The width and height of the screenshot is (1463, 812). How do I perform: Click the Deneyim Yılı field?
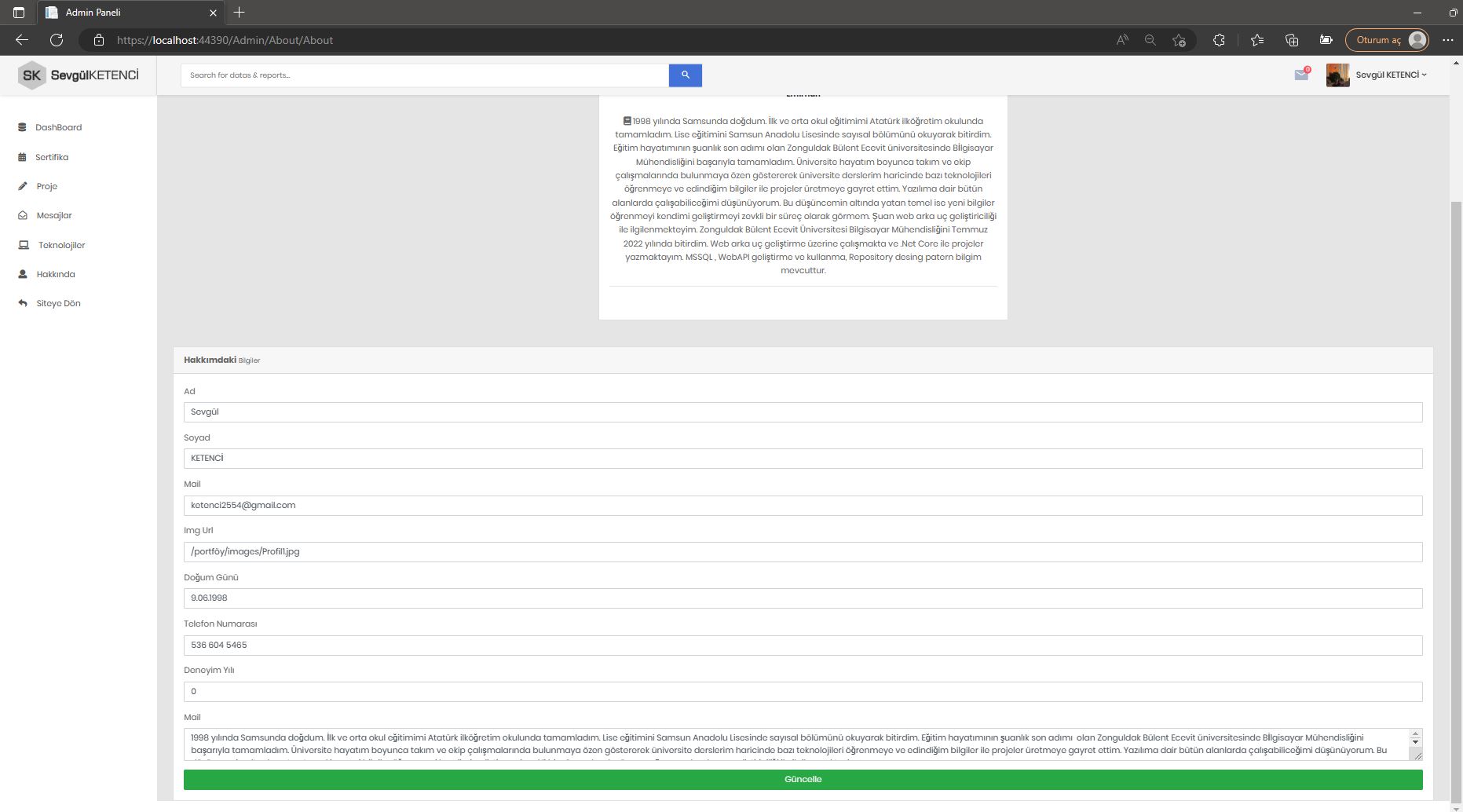803,692
